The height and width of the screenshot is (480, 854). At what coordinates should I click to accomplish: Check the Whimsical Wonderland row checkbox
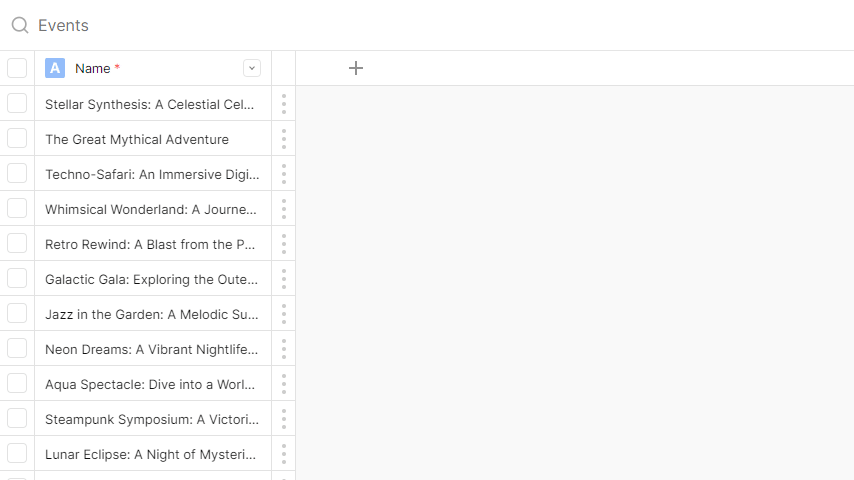click(17, 208)
